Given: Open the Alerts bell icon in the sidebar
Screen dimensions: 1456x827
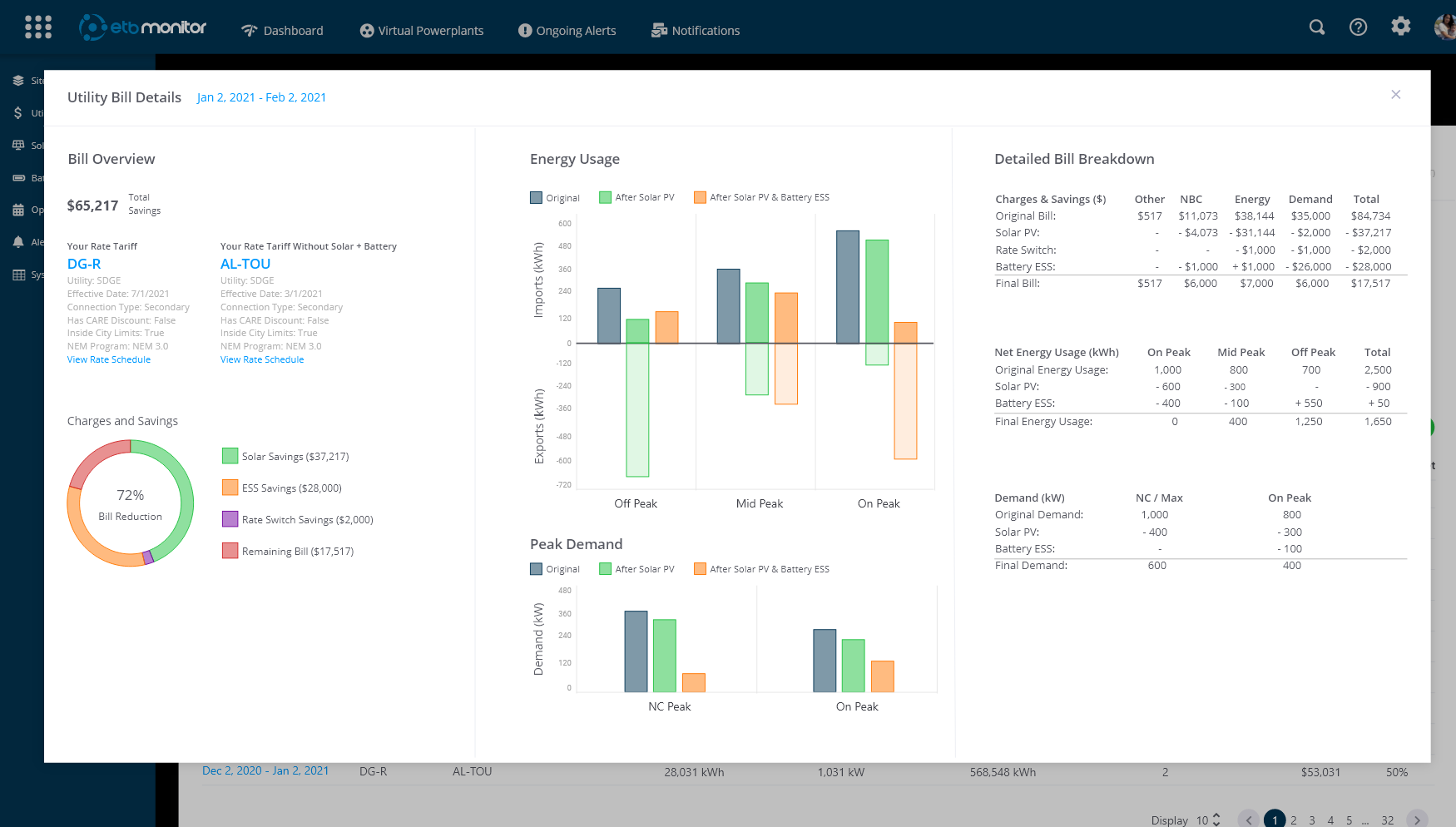Looking at the screenshot, I should [x=18, y=242].
